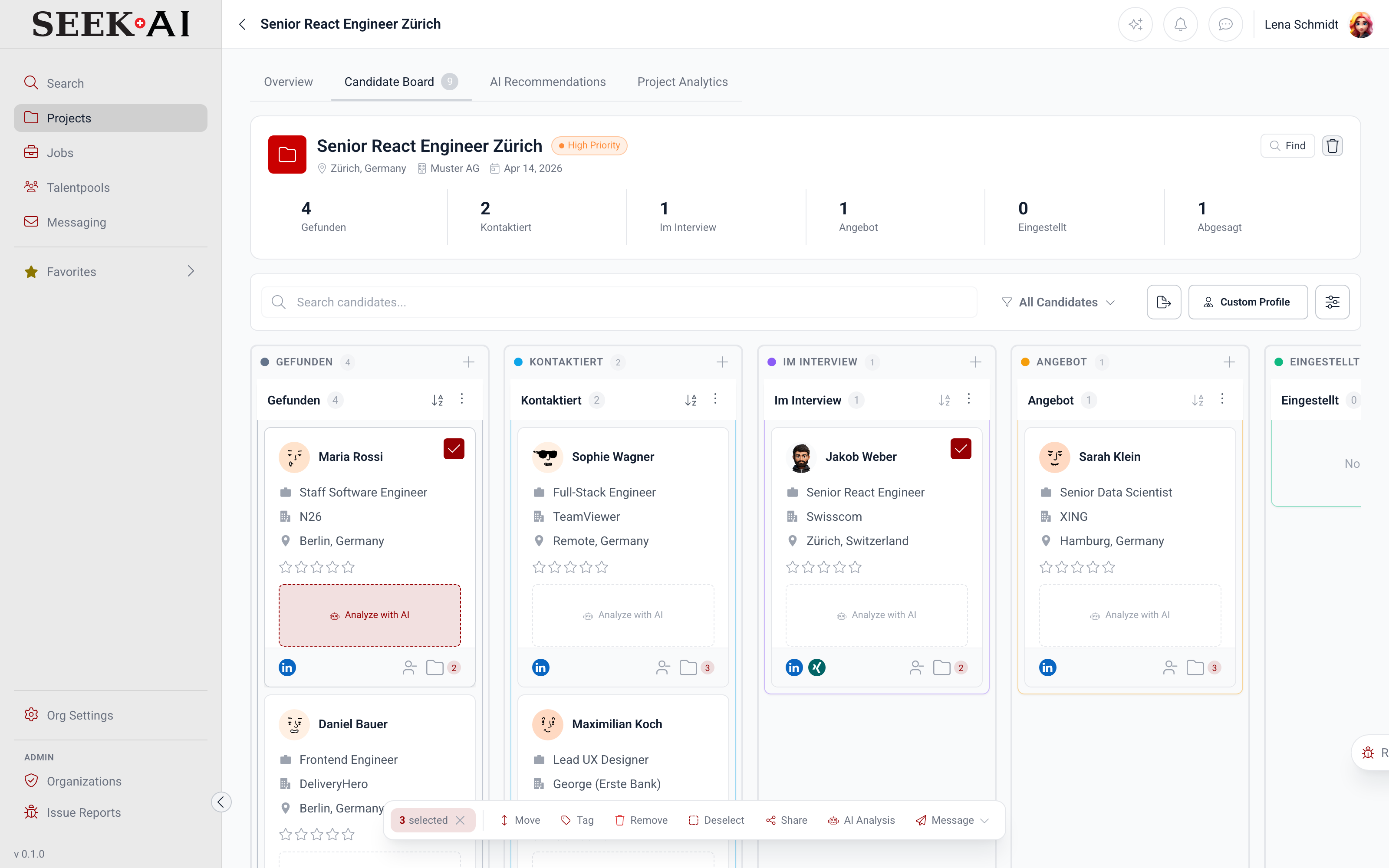Delete project with trash icon
This screenshot has height=868, width=1389.
point(1332,146)
